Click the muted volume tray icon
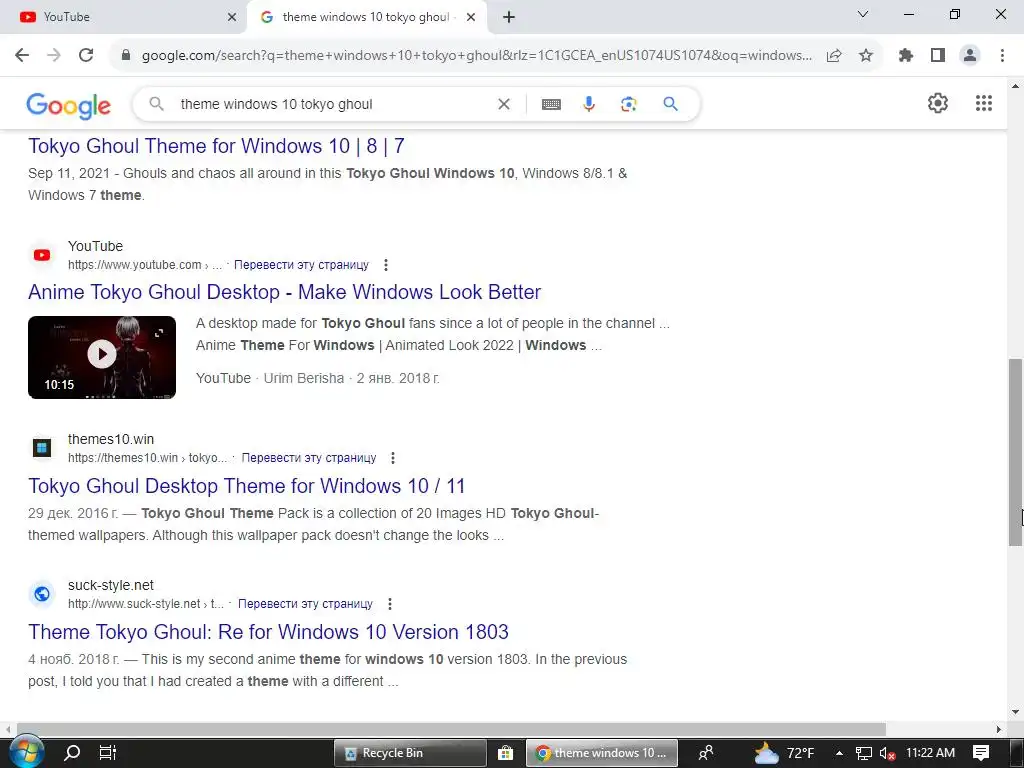This screenshot has height=768, width=1024. coord(887,754)
